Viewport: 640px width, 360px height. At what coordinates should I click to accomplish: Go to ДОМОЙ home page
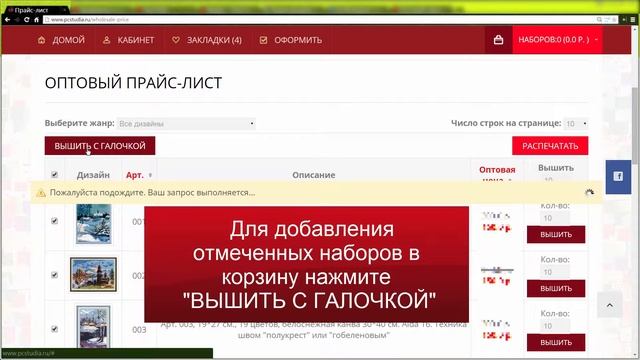pyautogui.click(x=61, y=40)
